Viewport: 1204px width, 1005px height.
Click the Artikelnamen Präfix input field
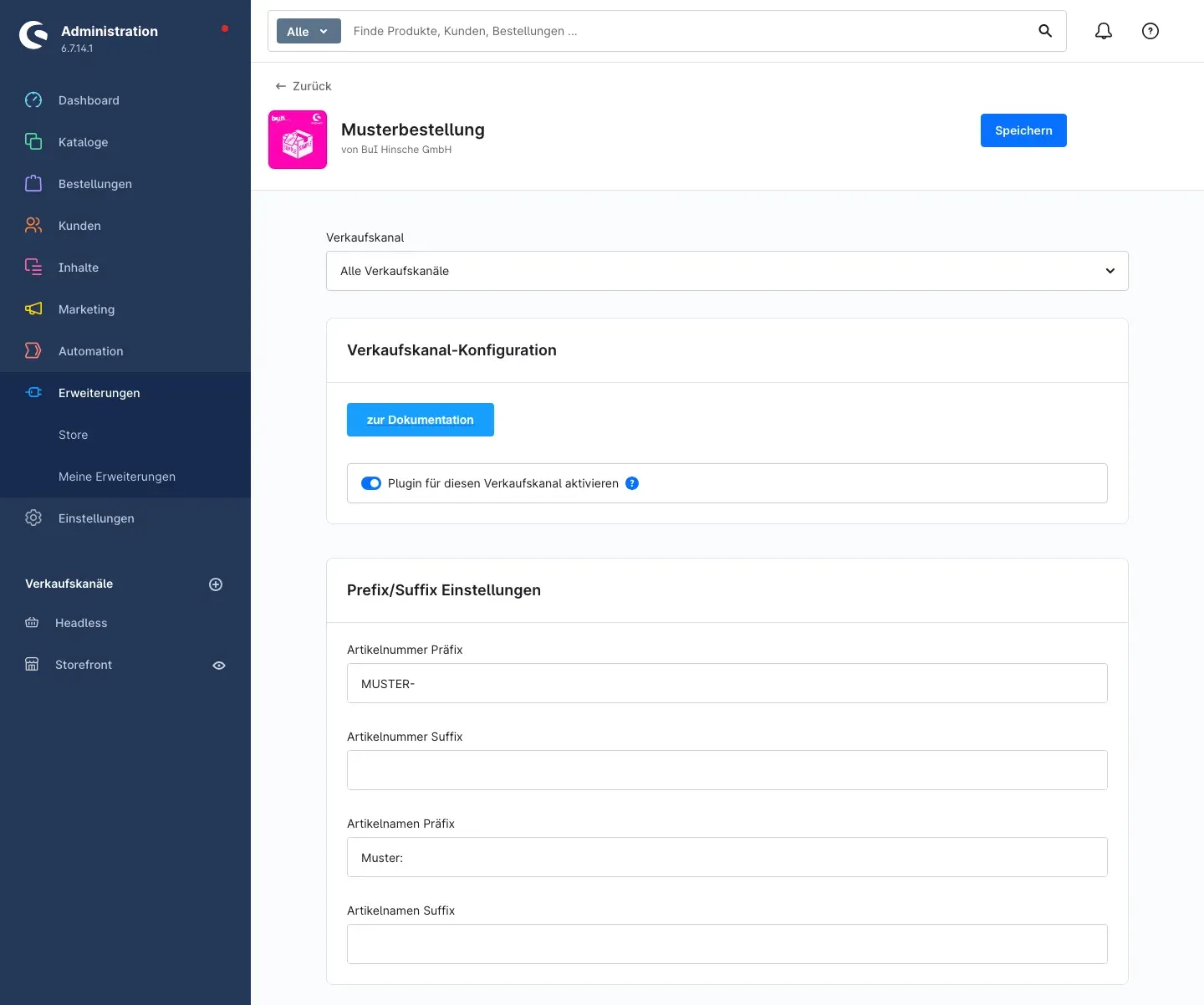point(727,857)
